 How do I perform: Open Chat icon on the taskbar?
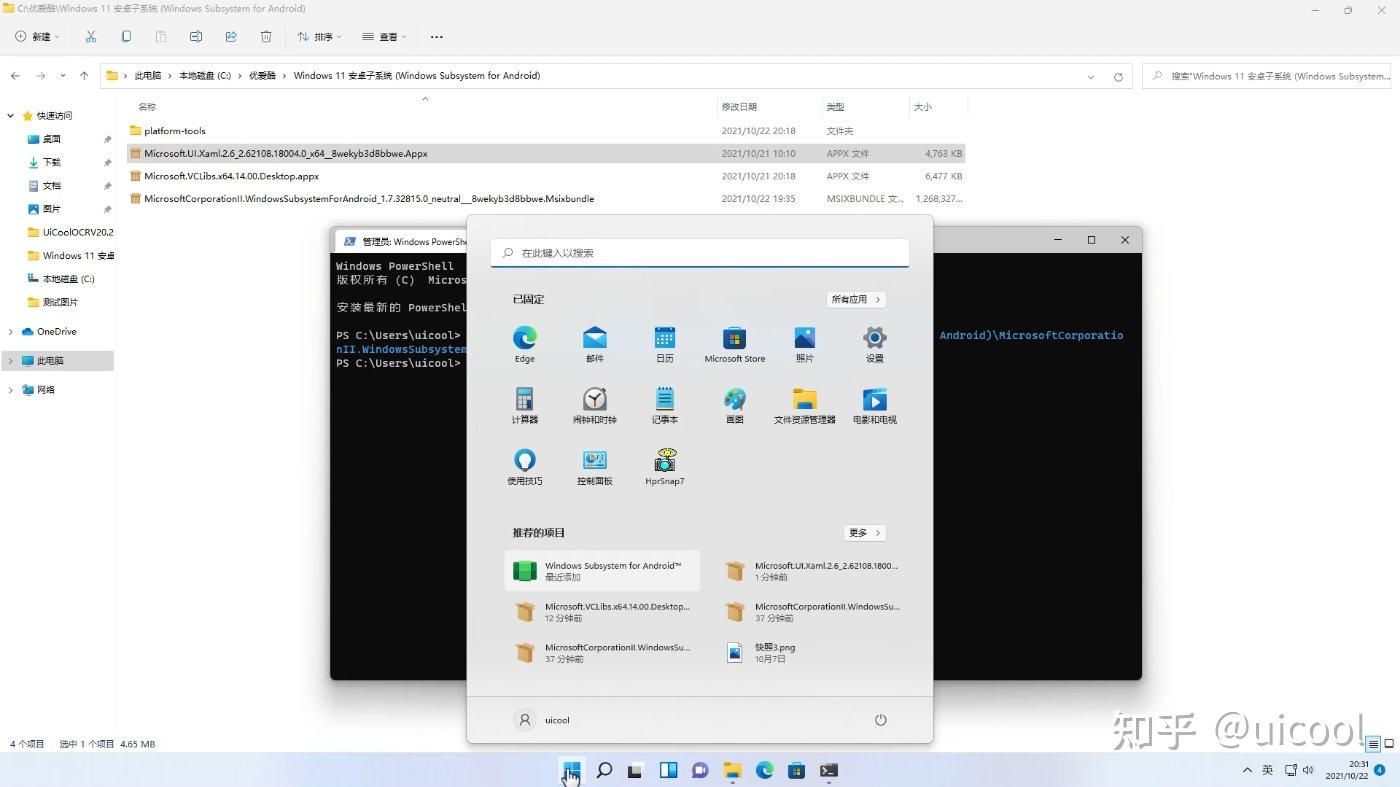pos(700,770)
